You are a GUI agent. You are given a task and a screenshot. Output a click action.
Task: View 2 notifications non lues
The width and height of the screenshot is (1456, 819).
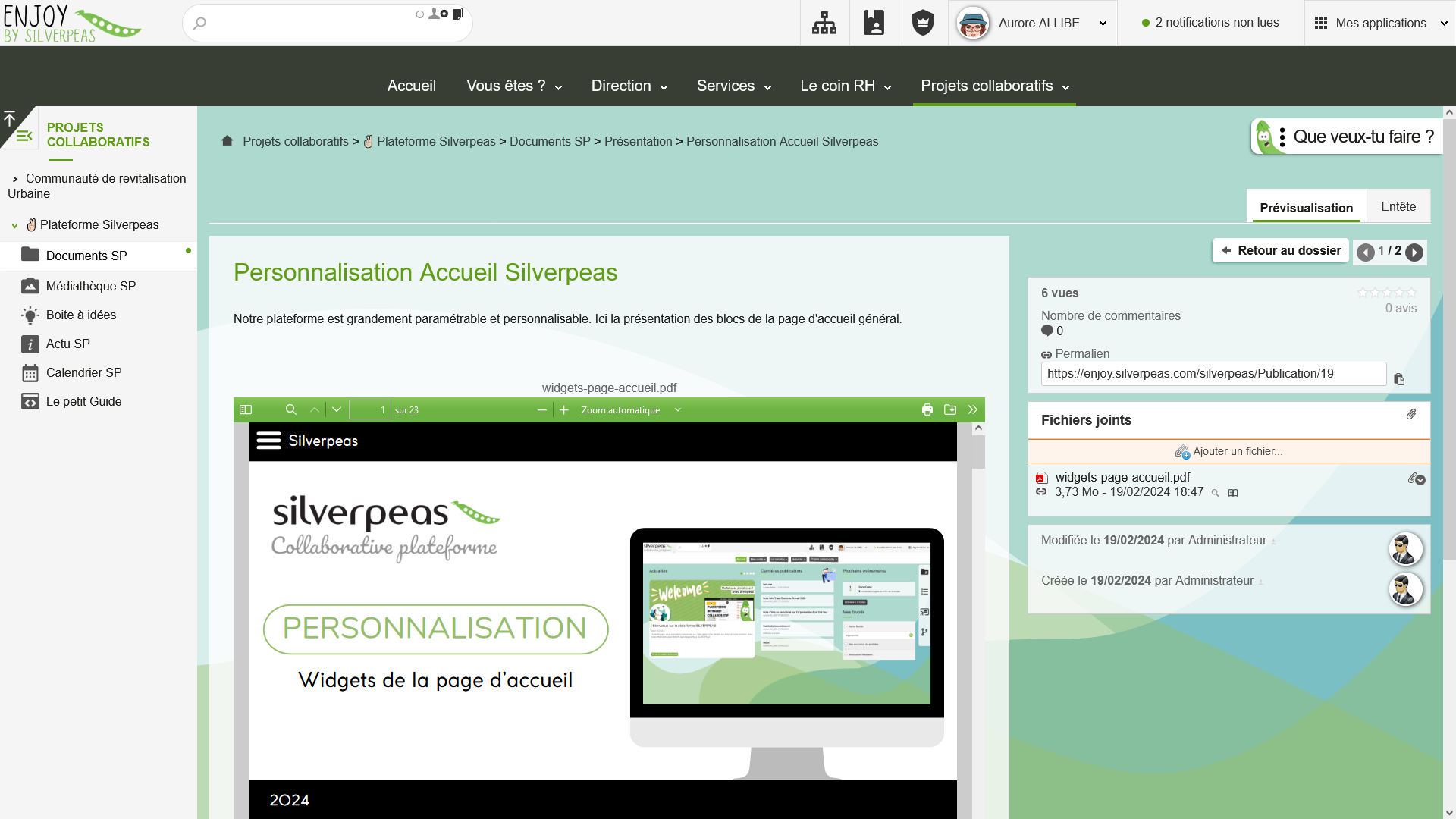coord(1210,23)
